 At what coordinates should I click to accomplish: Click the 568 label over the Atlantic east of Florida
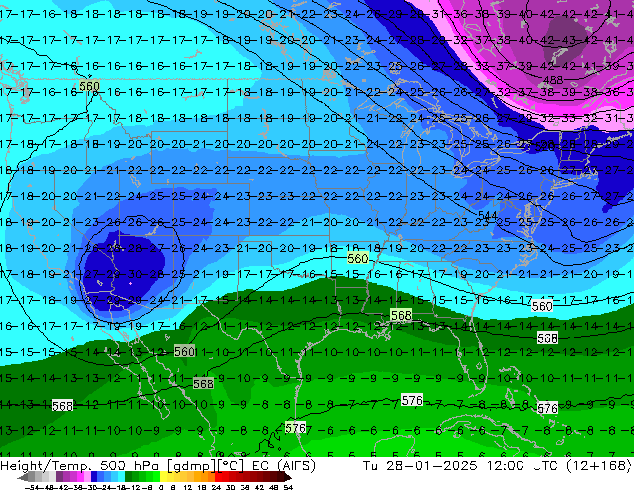click(547, 338)
